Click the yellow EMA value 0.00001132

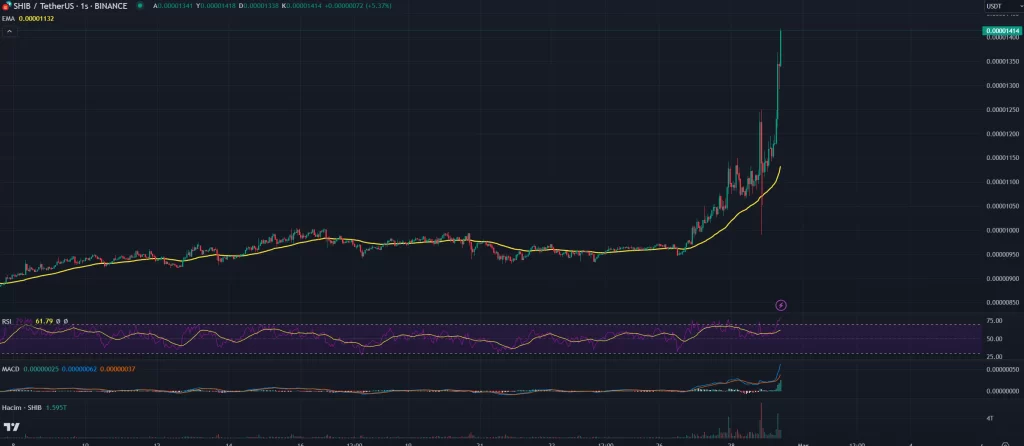36,18
